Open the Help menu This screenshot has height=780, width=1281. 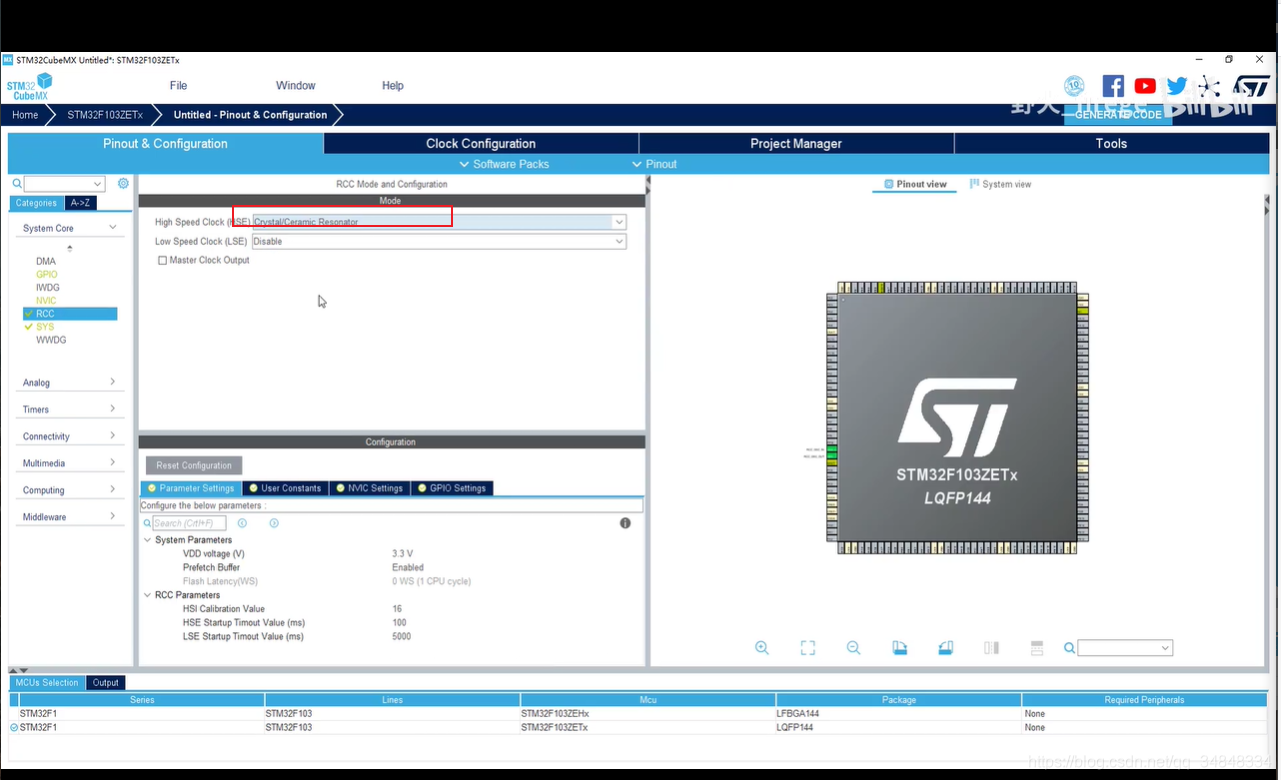392,86
